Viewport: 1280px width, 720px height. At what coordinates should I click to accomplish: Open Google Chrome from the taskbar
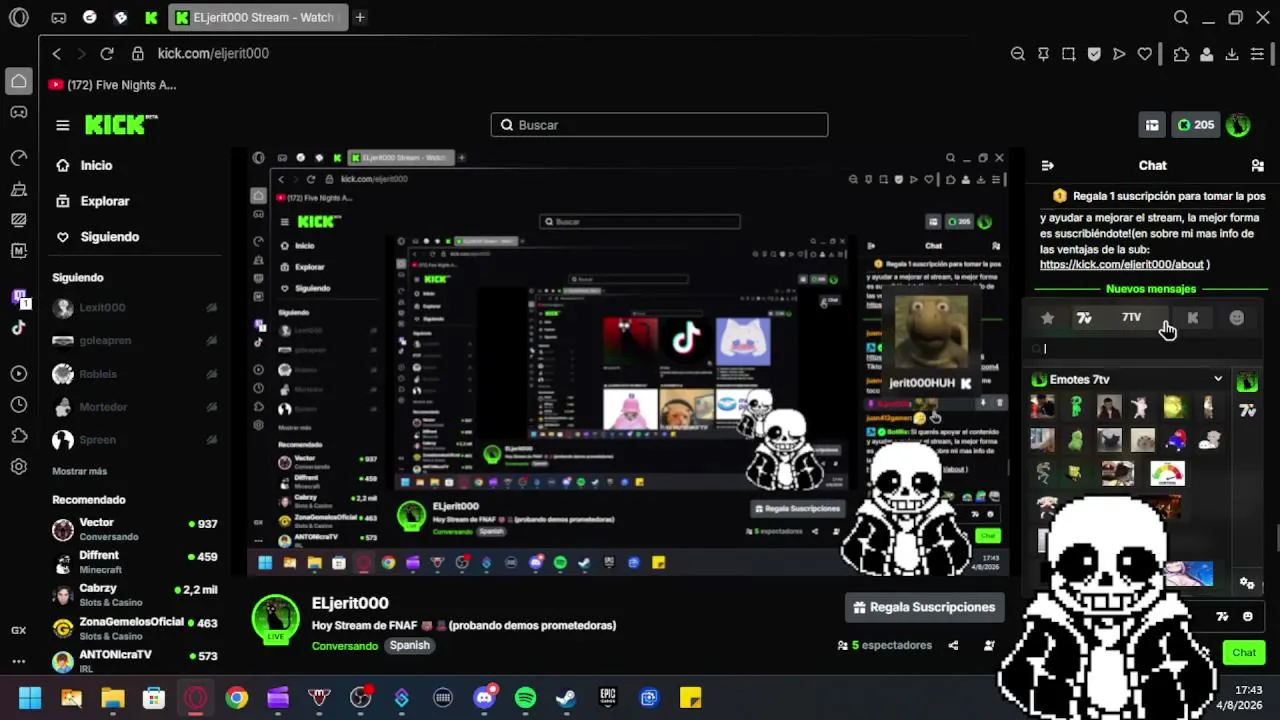(237, 698)
